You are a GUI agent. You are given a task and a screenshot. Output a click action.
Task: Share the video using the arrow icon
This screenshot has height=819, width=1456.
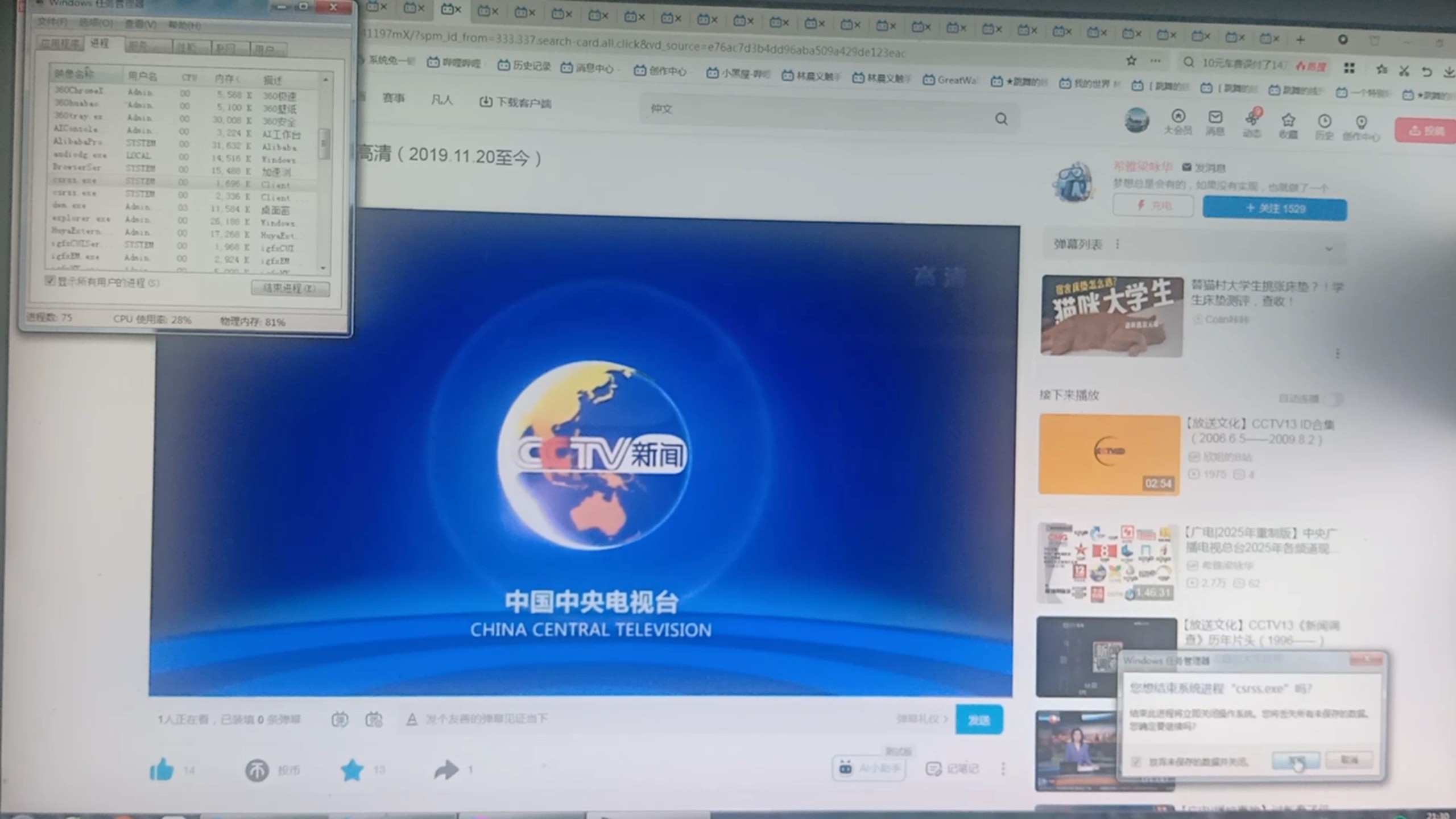(x=446, y=770)
